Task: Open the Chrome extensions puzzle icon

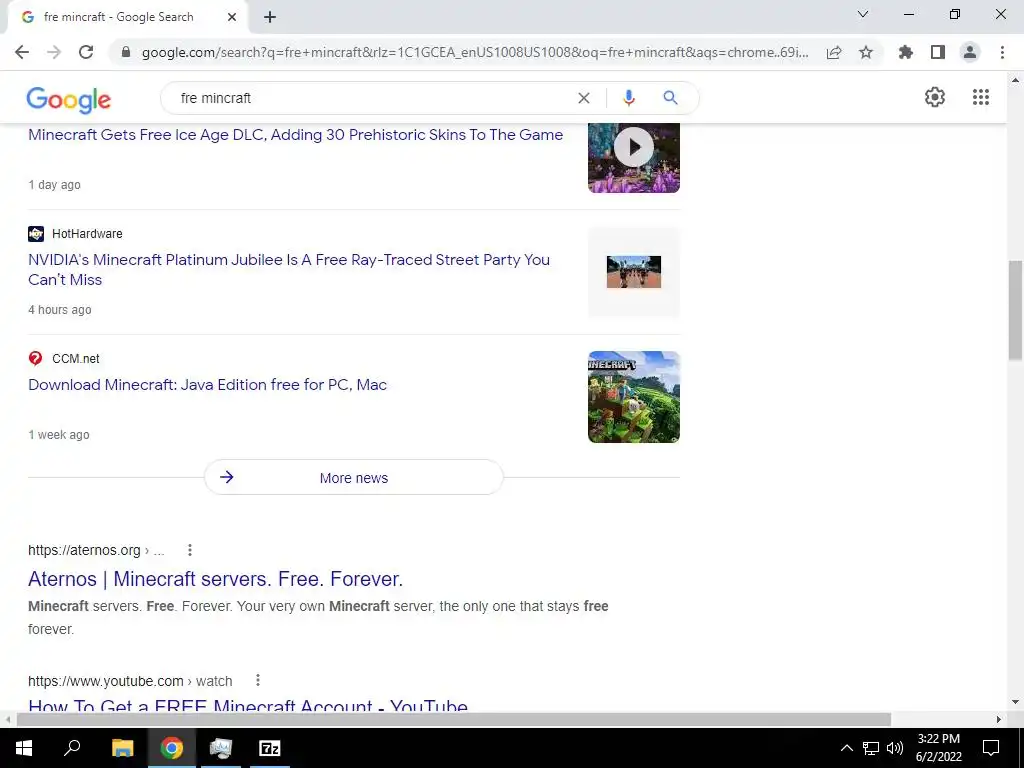Action: point(906,52)
